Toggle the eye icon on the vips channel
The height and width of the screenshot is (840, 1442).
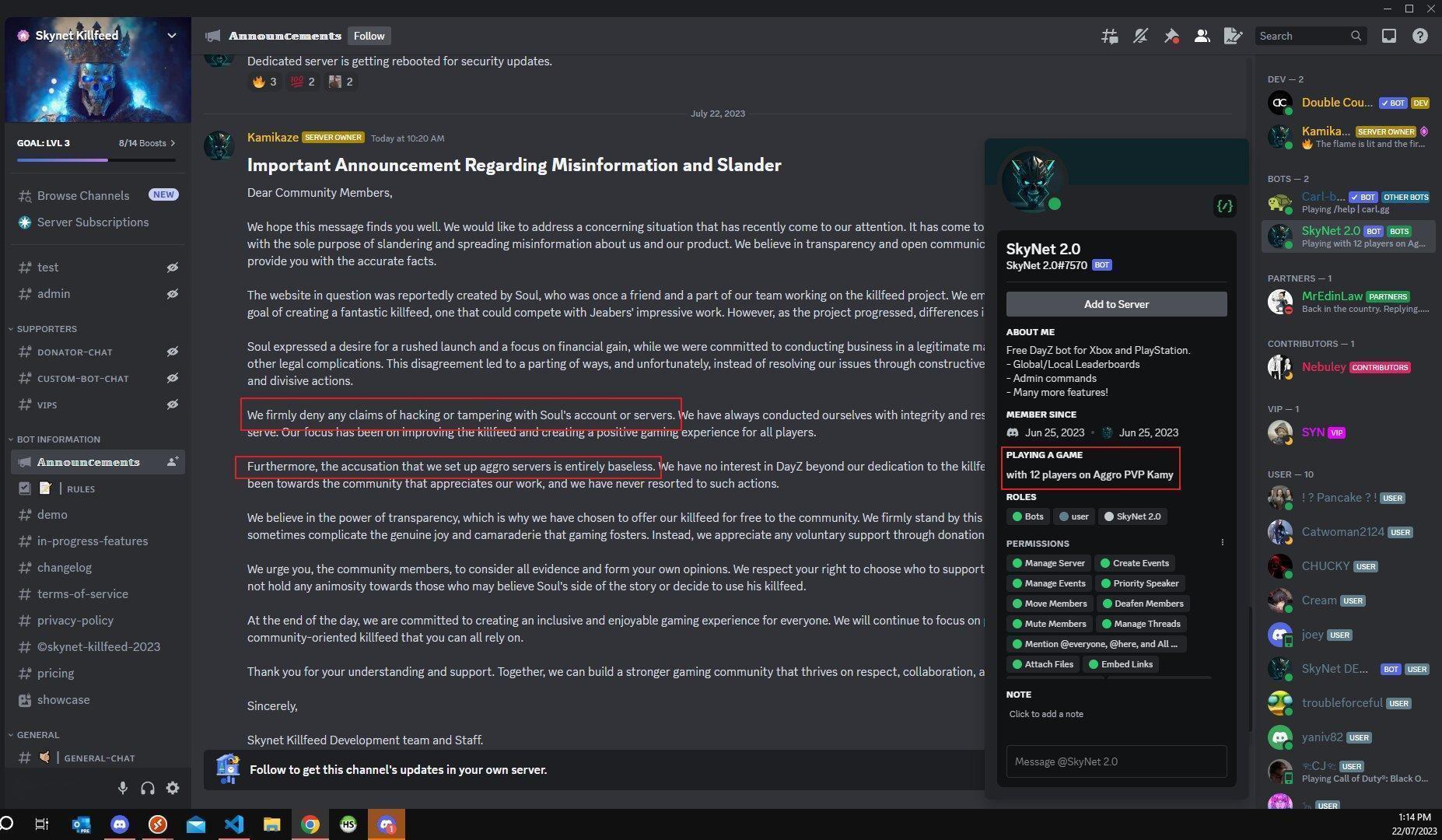[173, 404]
